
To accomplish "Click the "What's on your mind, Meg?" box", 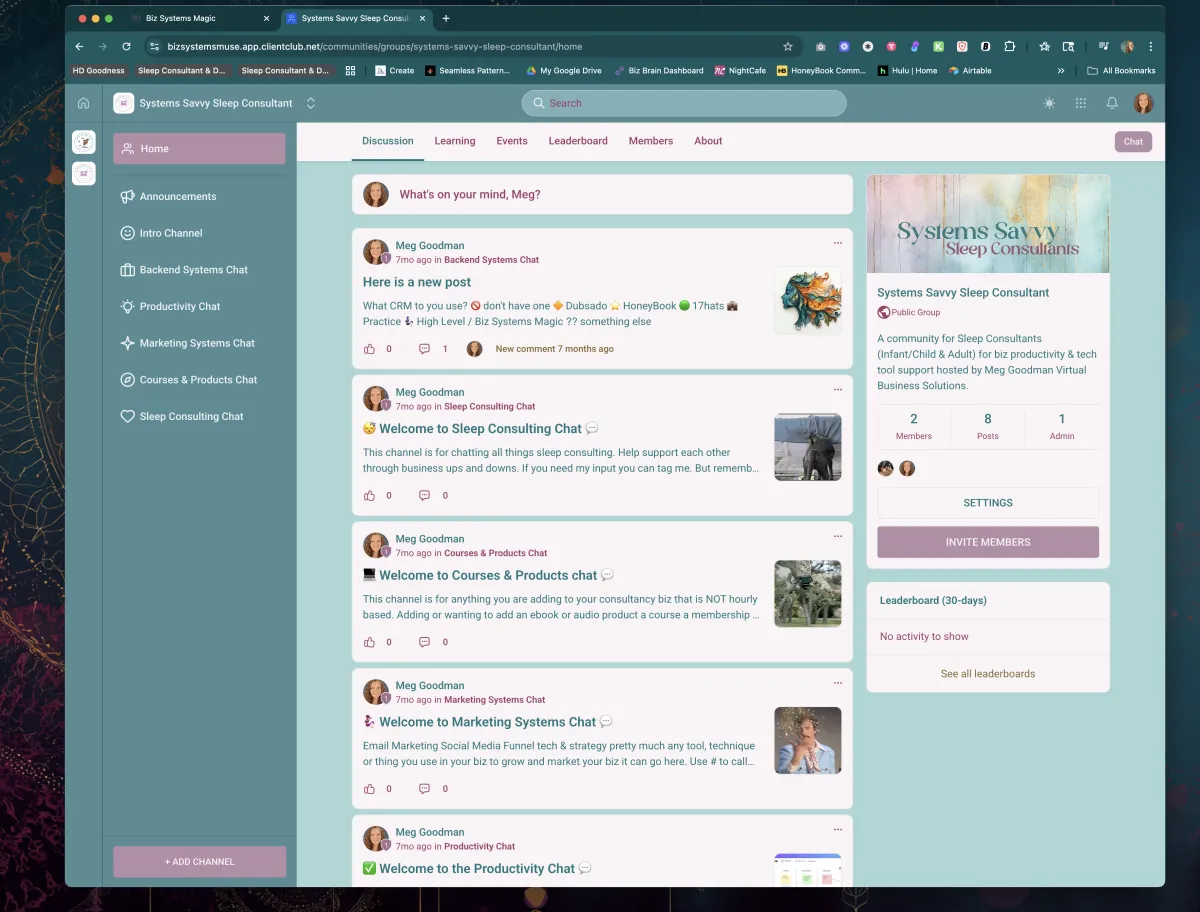I will (x=602, y=195).
